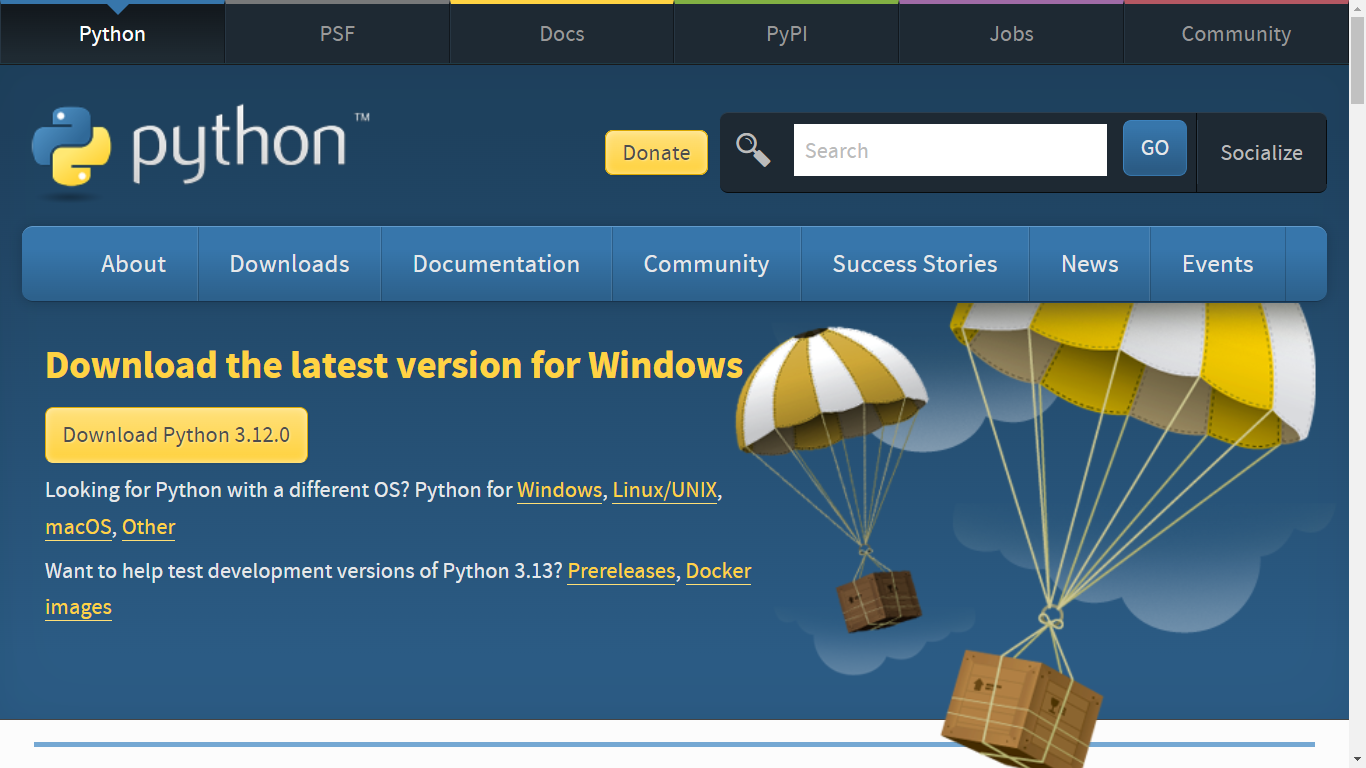This screenshot has height=768, width=1366.
Task: Open the Socialize menu
Action: [1261, 153]
